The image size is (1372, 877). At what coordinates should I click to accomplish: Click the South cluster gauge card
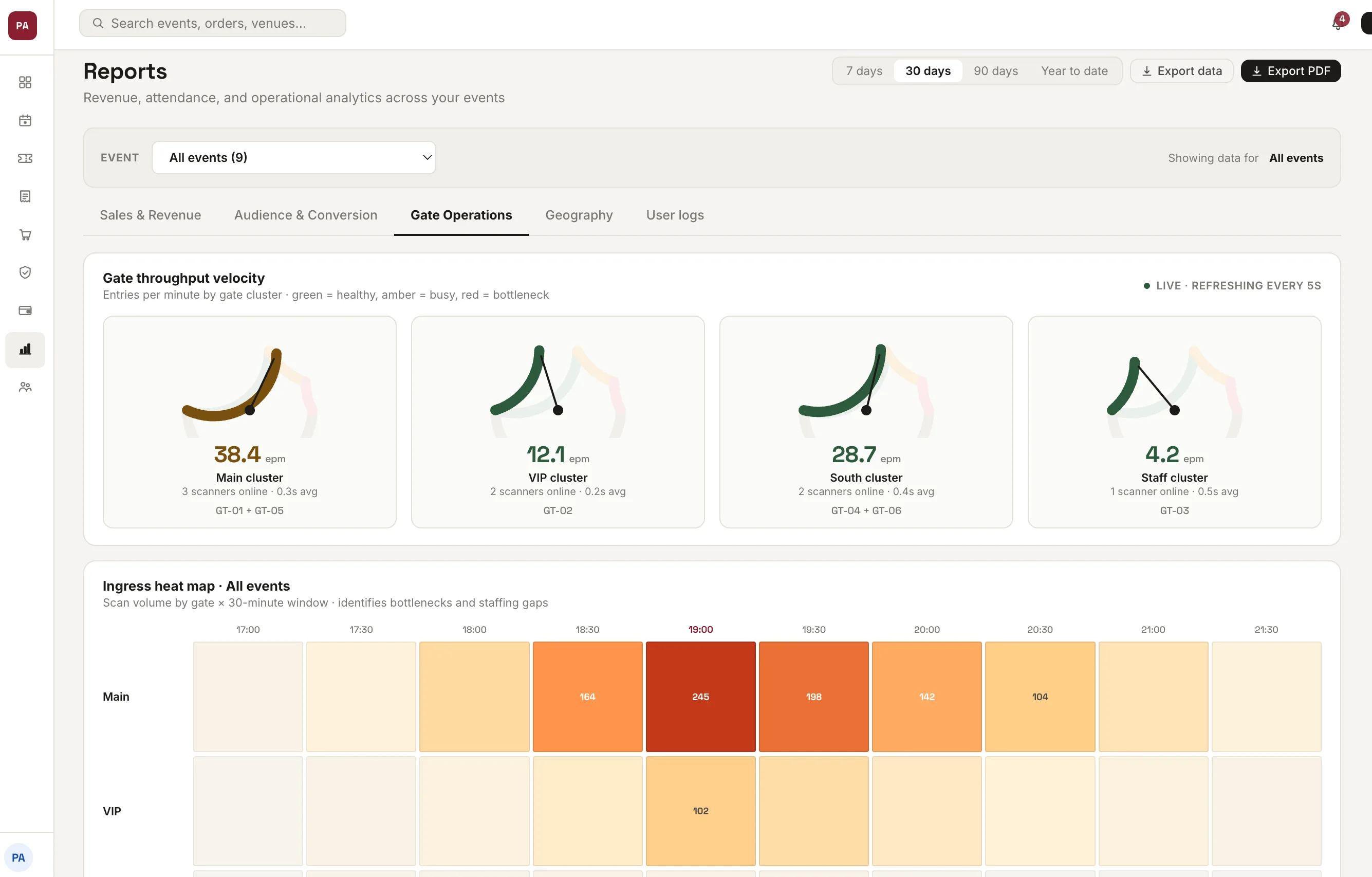coord(866,422)
